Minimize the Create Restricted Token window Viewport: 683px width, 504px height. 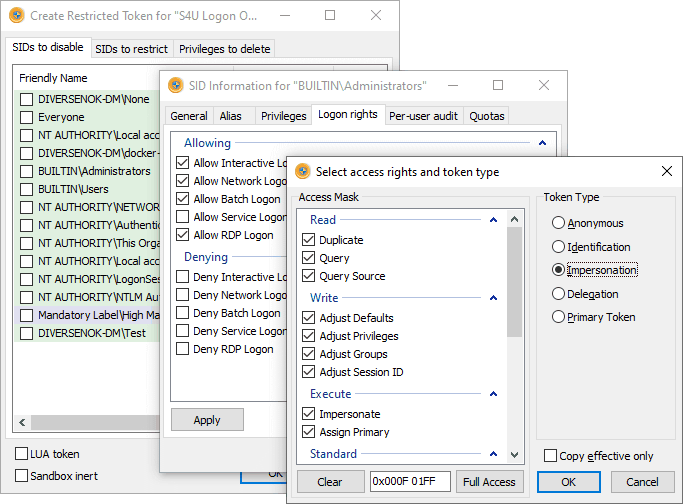pyautogui.click(x=331, y=15)
